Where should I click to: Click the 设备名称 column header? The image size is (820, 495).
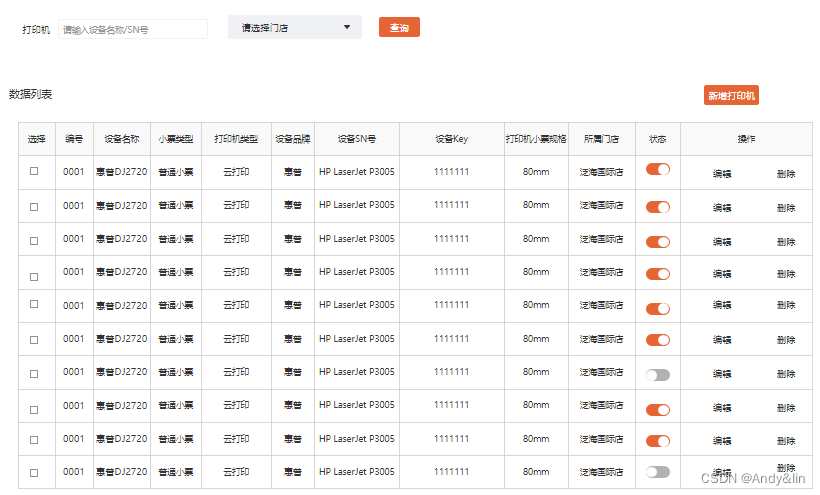point(122,139)
